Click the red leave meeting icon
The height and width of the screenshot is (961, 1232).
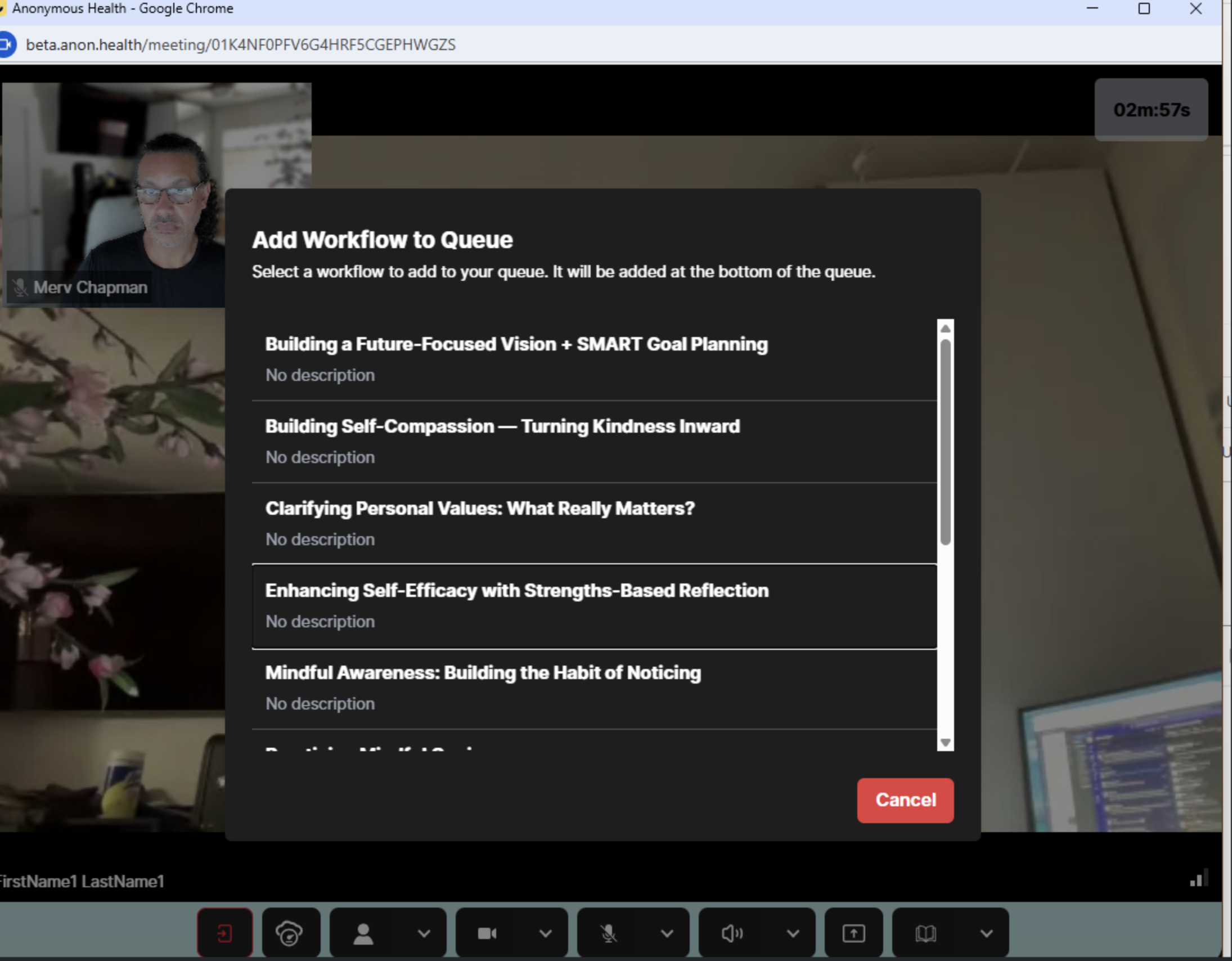pos(224,933)
